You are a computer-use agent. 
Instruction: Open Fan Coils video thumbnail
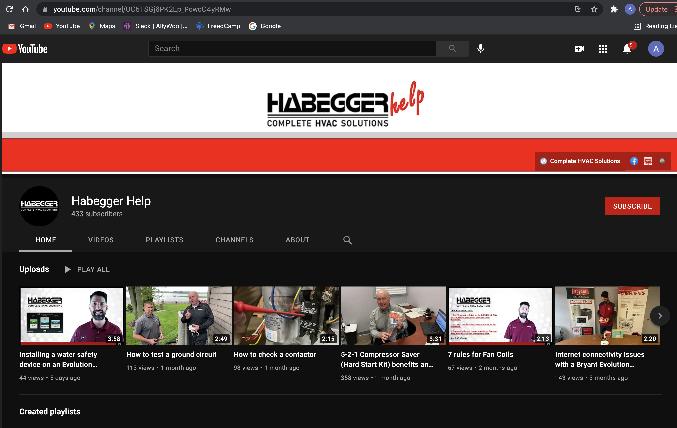500,316
